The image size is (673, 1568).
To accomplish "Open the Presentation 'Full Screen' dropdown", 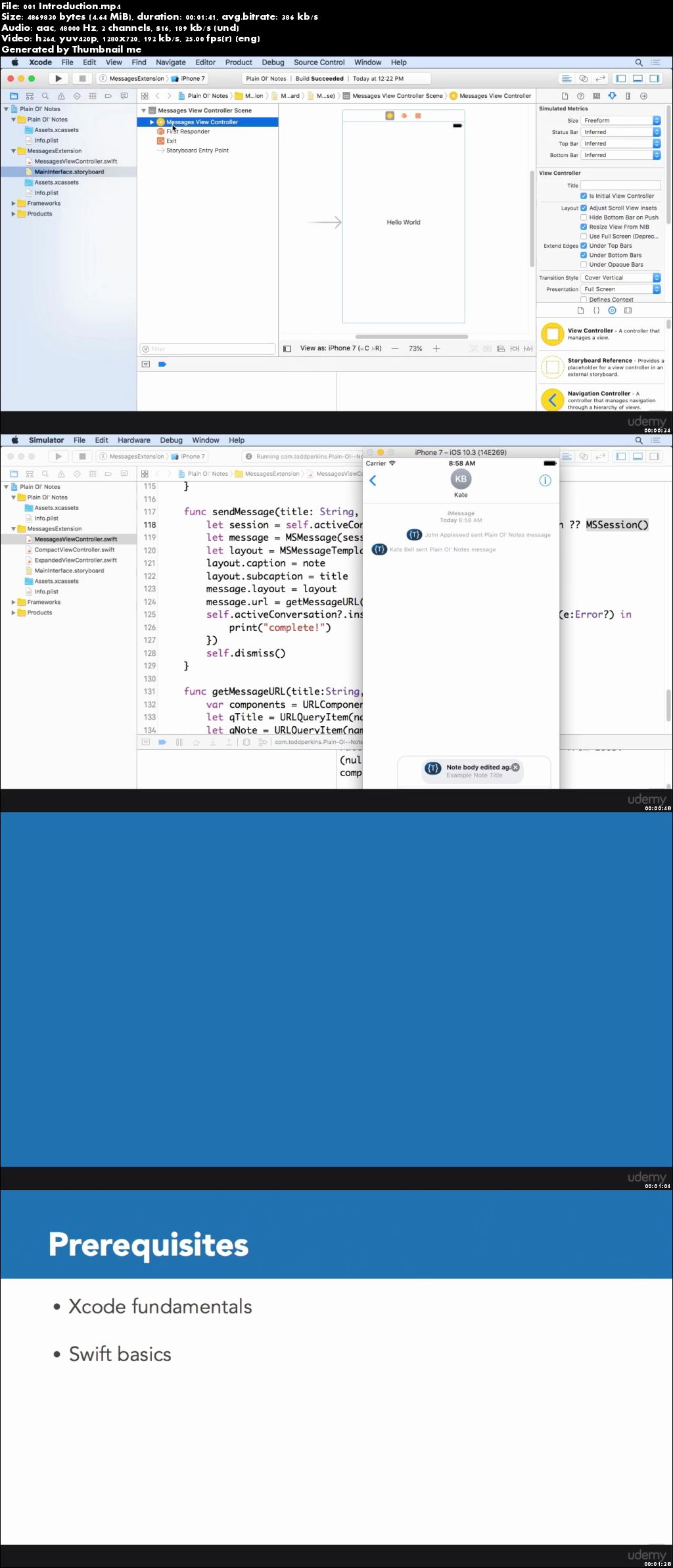I will tap(621, 289).
